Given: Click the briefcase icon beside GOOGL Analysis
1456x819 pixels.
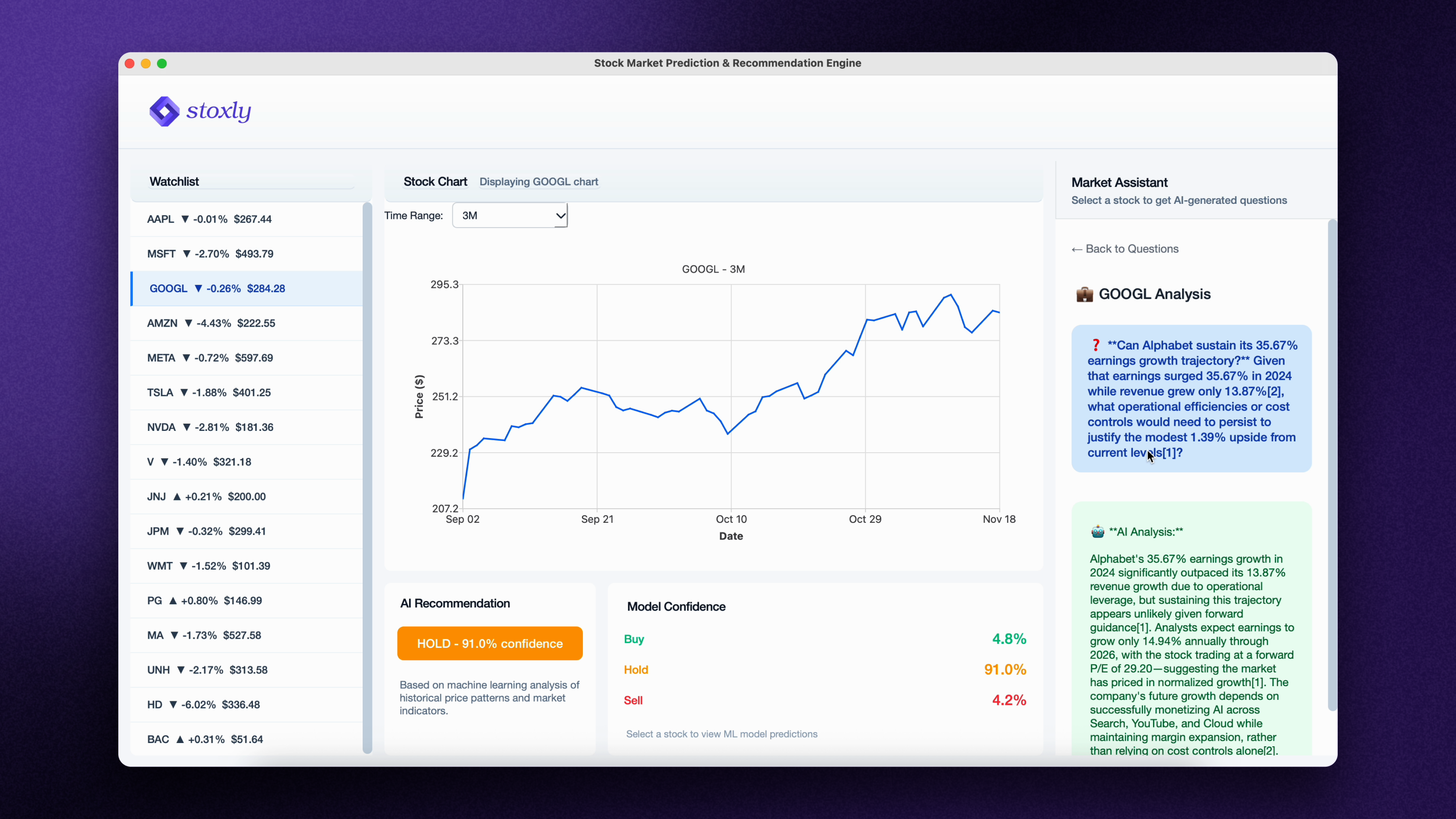Looking at the screenshot, I should coord(1084,294).
